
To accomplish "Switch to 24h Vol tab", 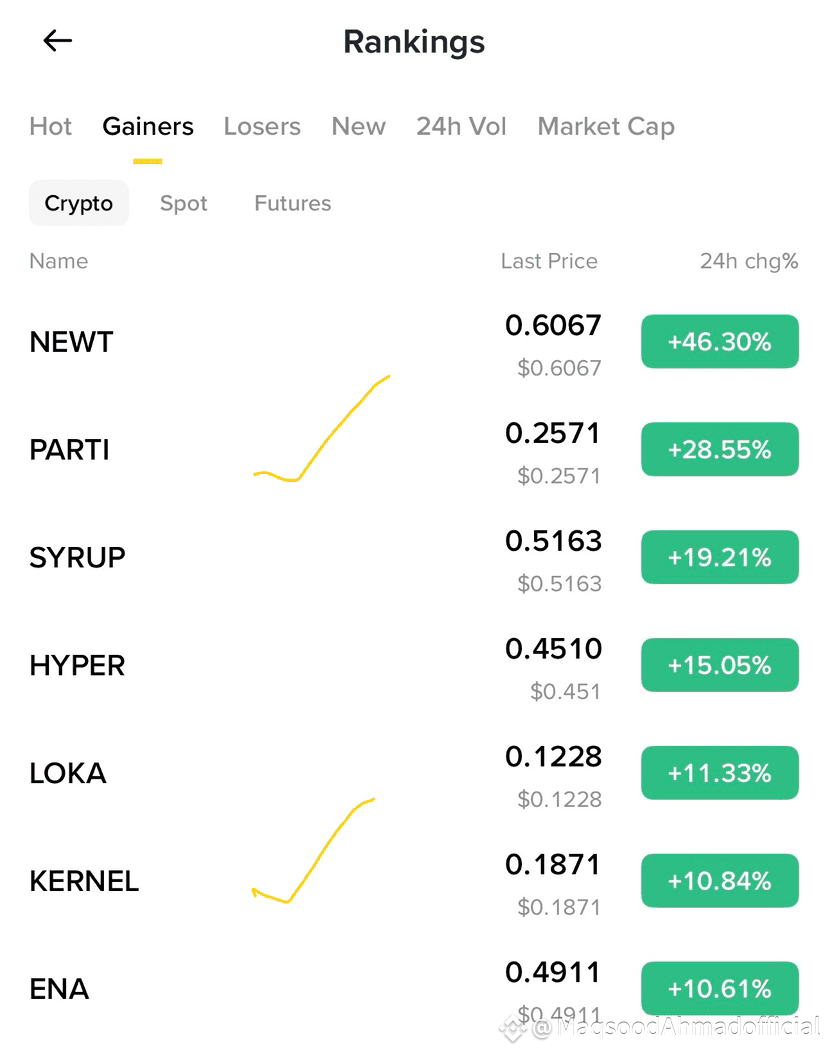I will pyautogui.click(x=461, y=126).
